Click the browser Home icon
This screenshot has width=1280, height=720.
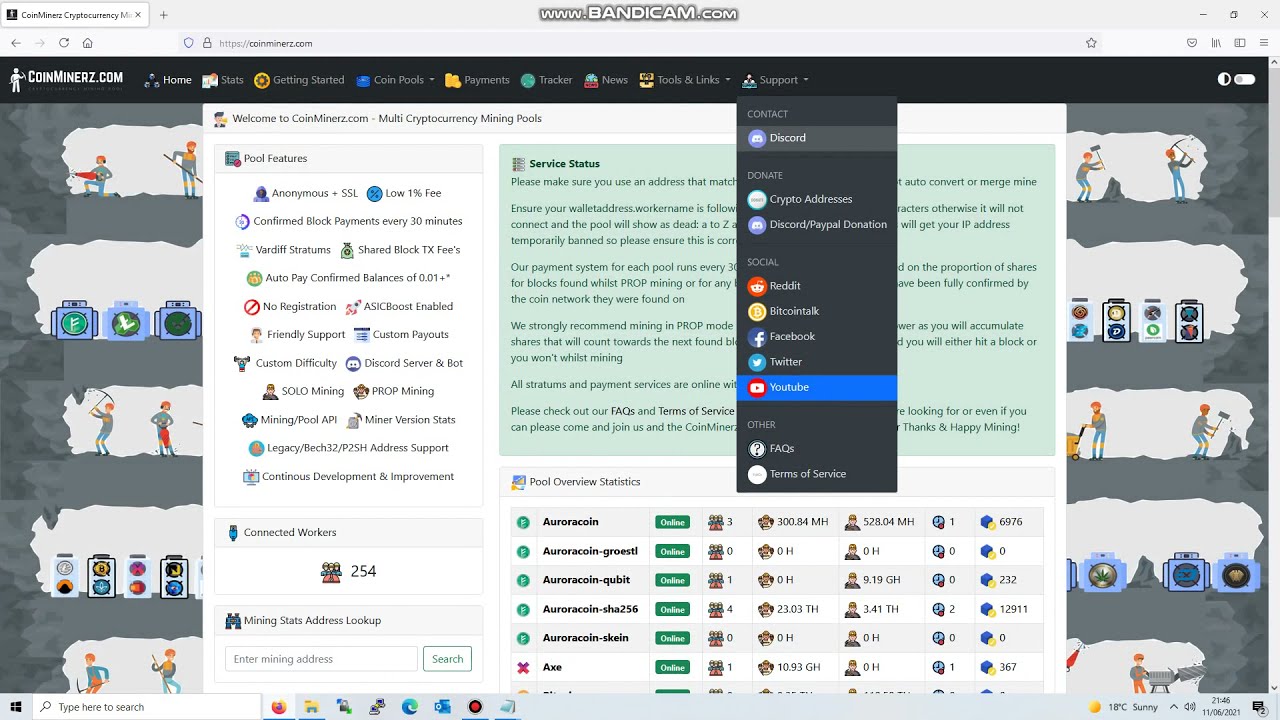pos(88,43)
